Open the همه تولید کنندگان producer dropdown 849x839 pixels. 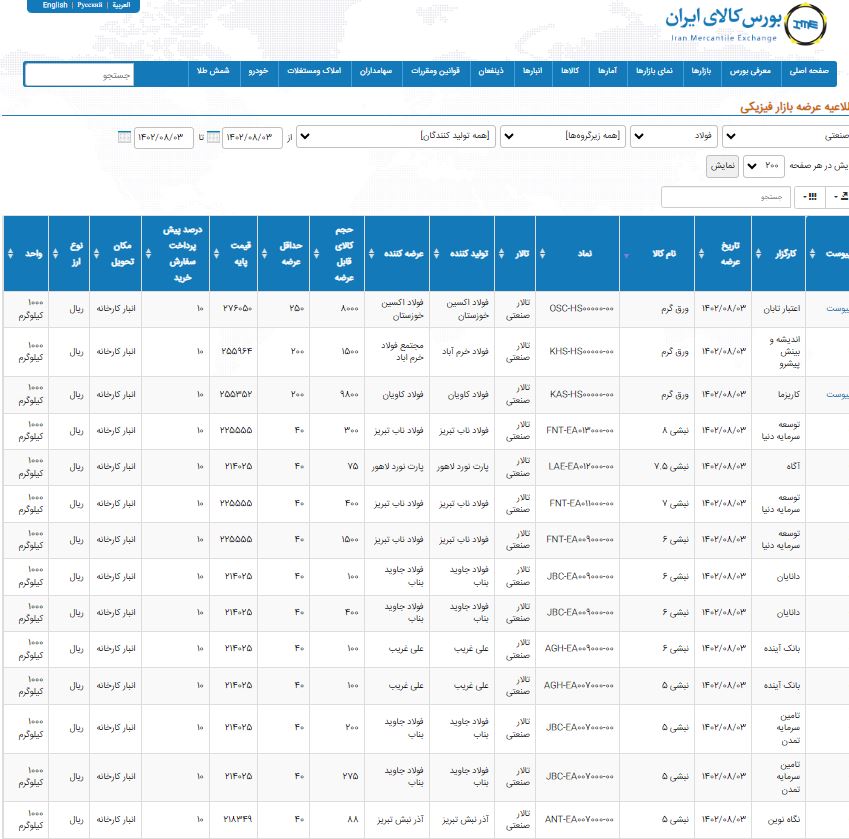coord(396,136)
